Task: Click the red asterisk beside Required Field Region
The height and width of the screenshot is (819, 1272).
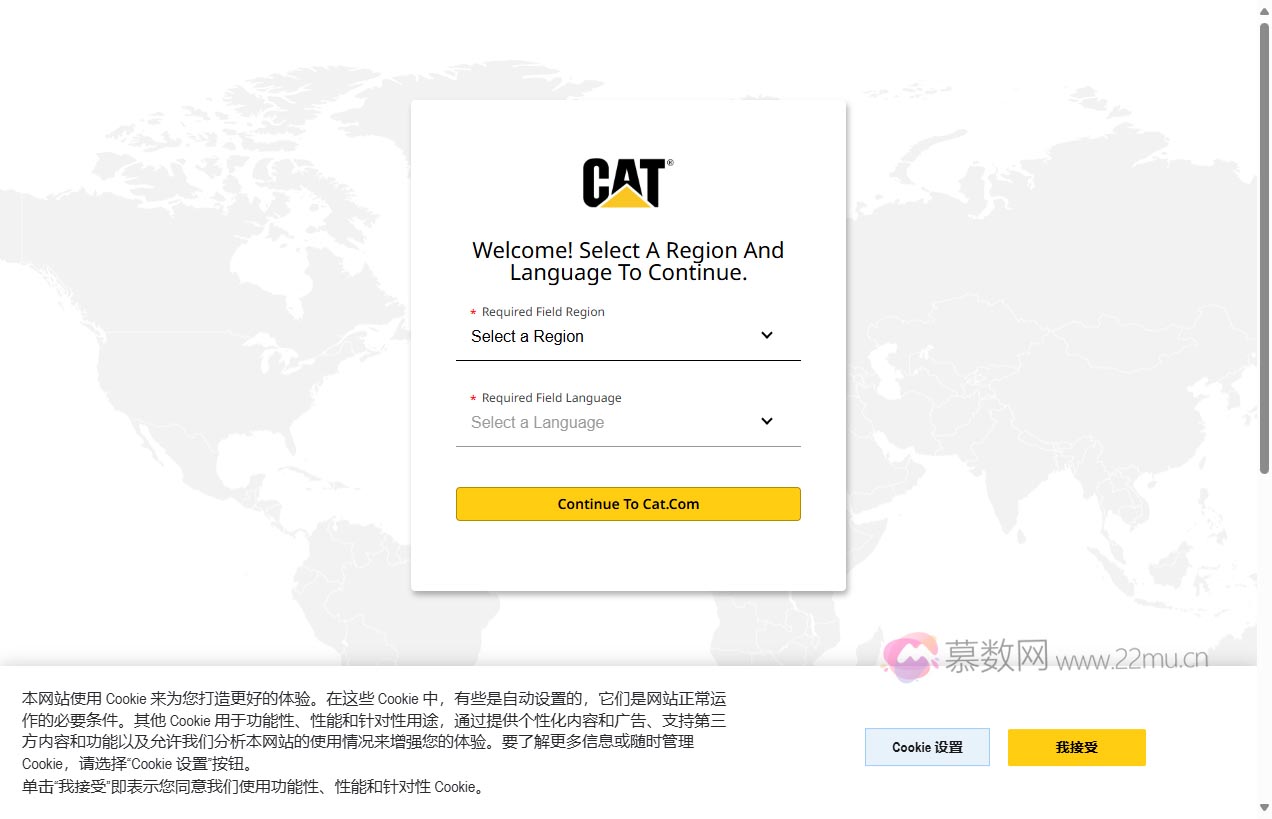Action: pos(471,311)
